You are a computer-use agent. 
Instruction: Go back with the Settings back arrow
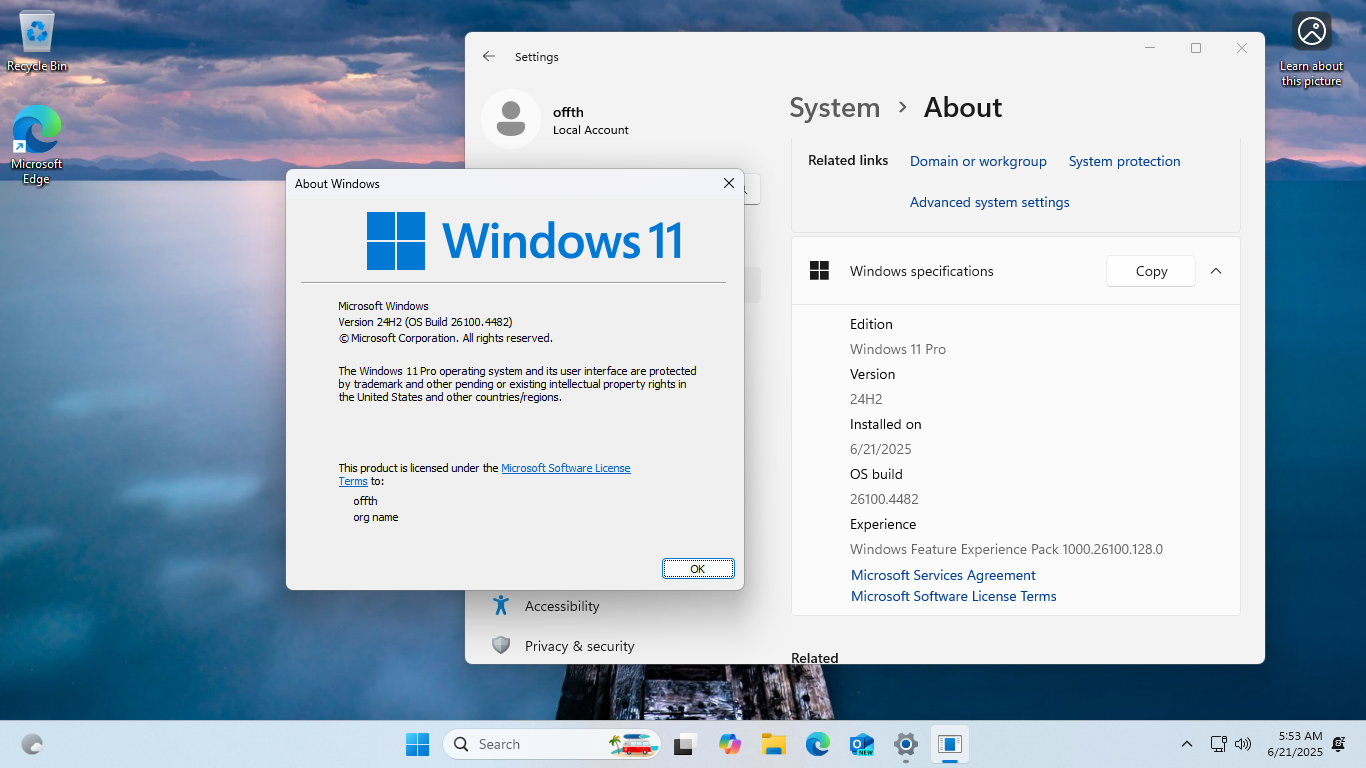(x=489, y=57)
